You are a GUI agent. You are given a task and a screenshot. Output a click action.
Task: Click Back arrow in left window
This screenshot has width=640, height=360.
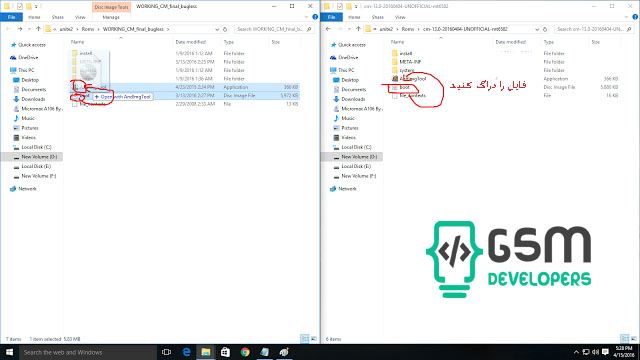pos(8,29)
